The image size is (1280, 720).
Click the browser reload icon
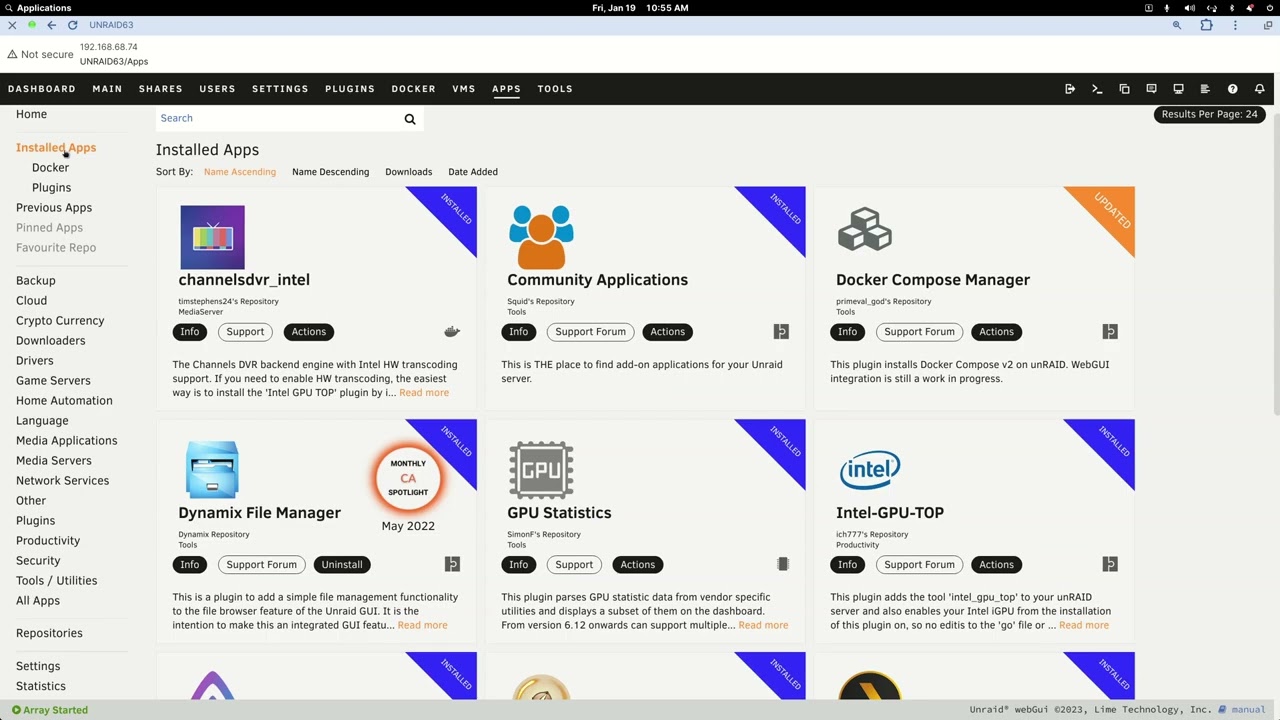coord(72,25)
